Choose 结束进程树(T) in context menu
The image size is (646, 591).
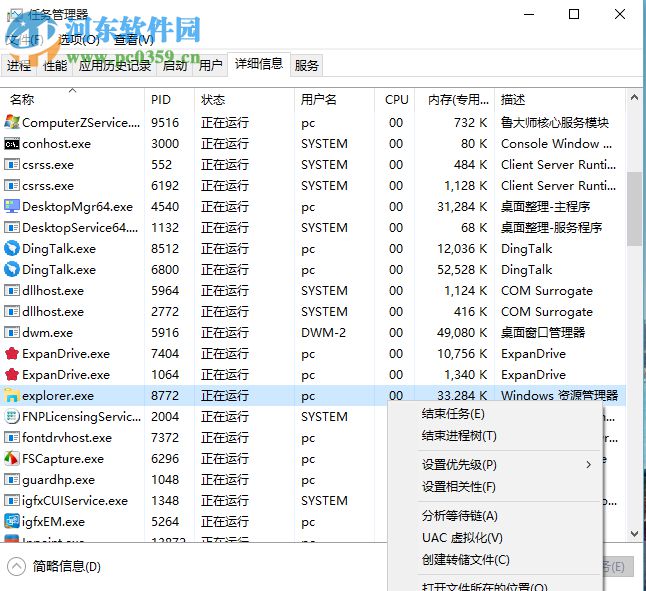click(x=459, y=436)
